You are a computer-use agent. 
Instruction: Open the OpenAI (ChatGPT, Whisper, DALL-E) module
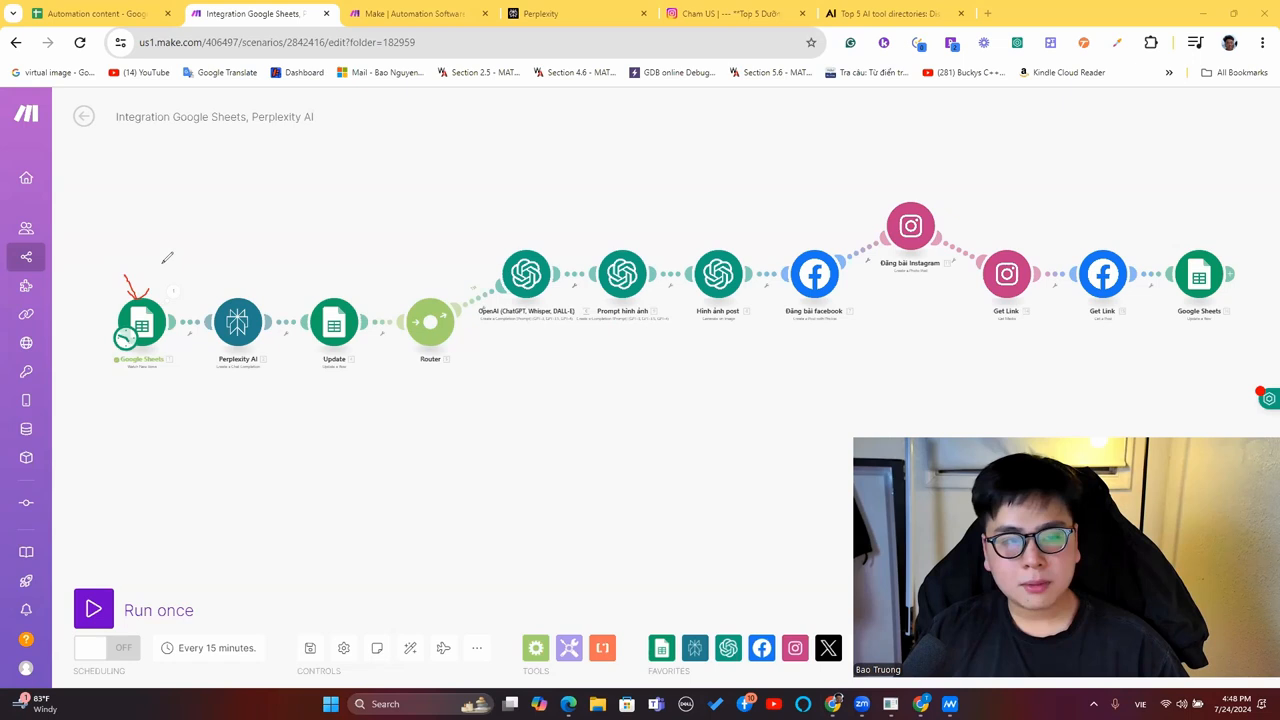tap(526, 274)
